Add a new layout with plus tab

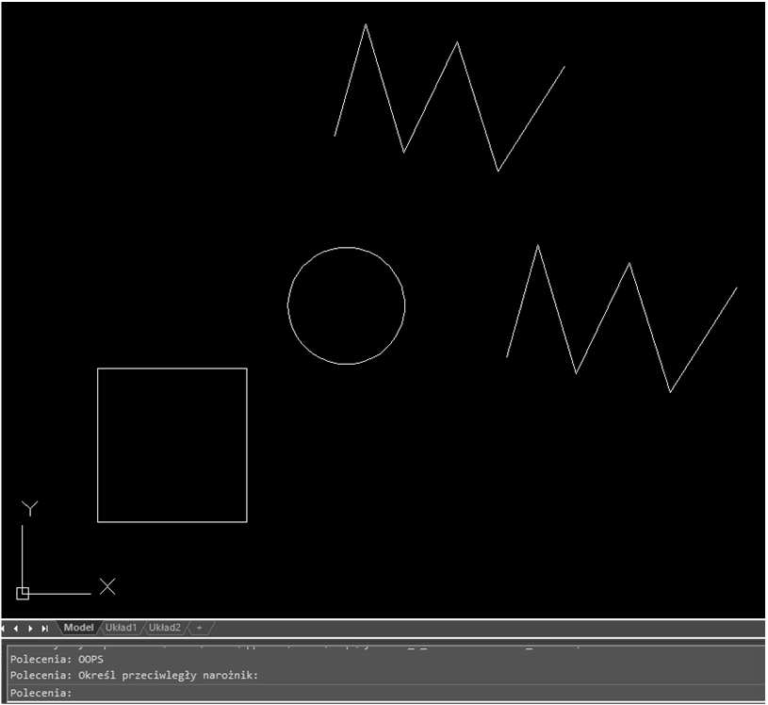(199, 628)
